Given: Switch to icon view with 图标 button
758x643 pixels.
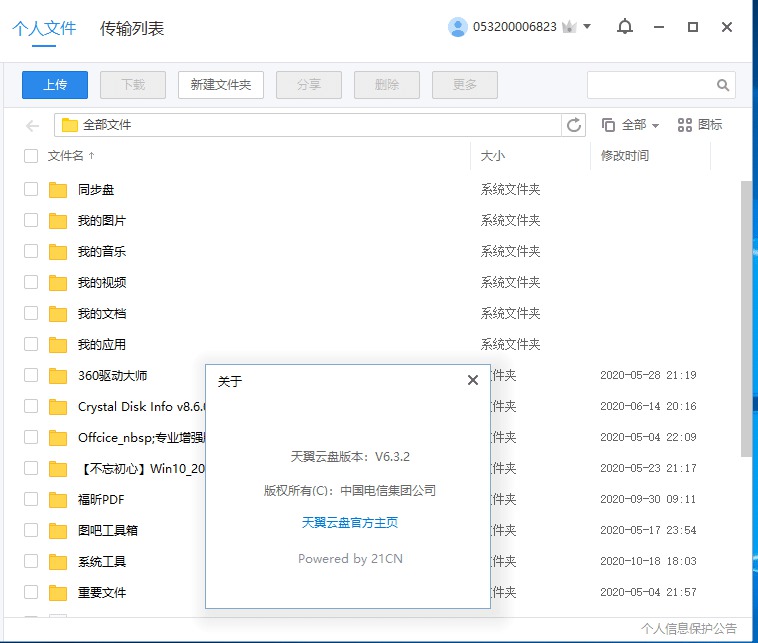Looking at the screenshot, I should 700,125.
